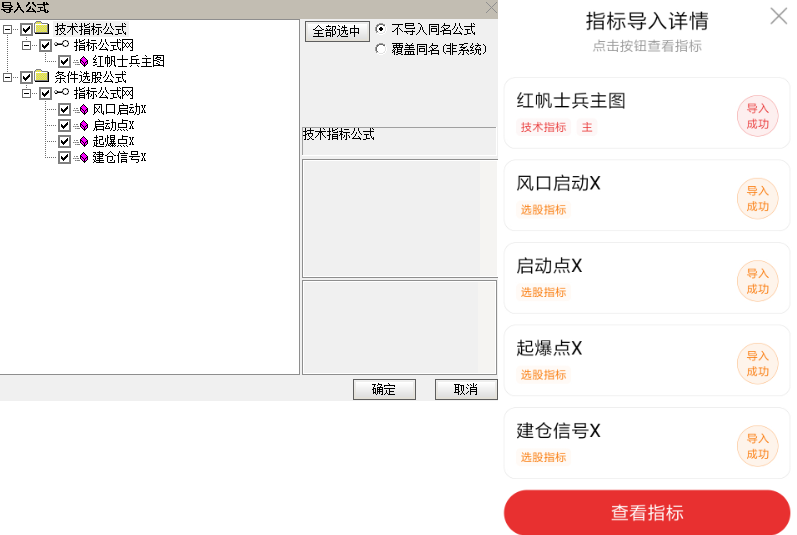Screen dimensions: 797x535
Task: Toggle the 起爆点X checkbox
Action: coord(64,141)
